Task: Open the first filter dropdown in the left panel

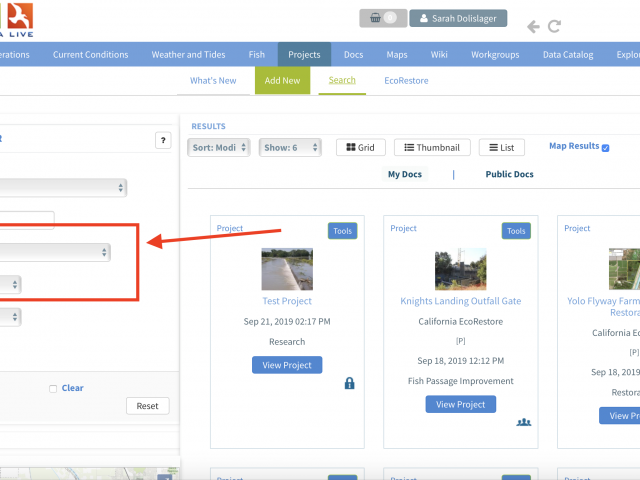Action: pos(63,188)
